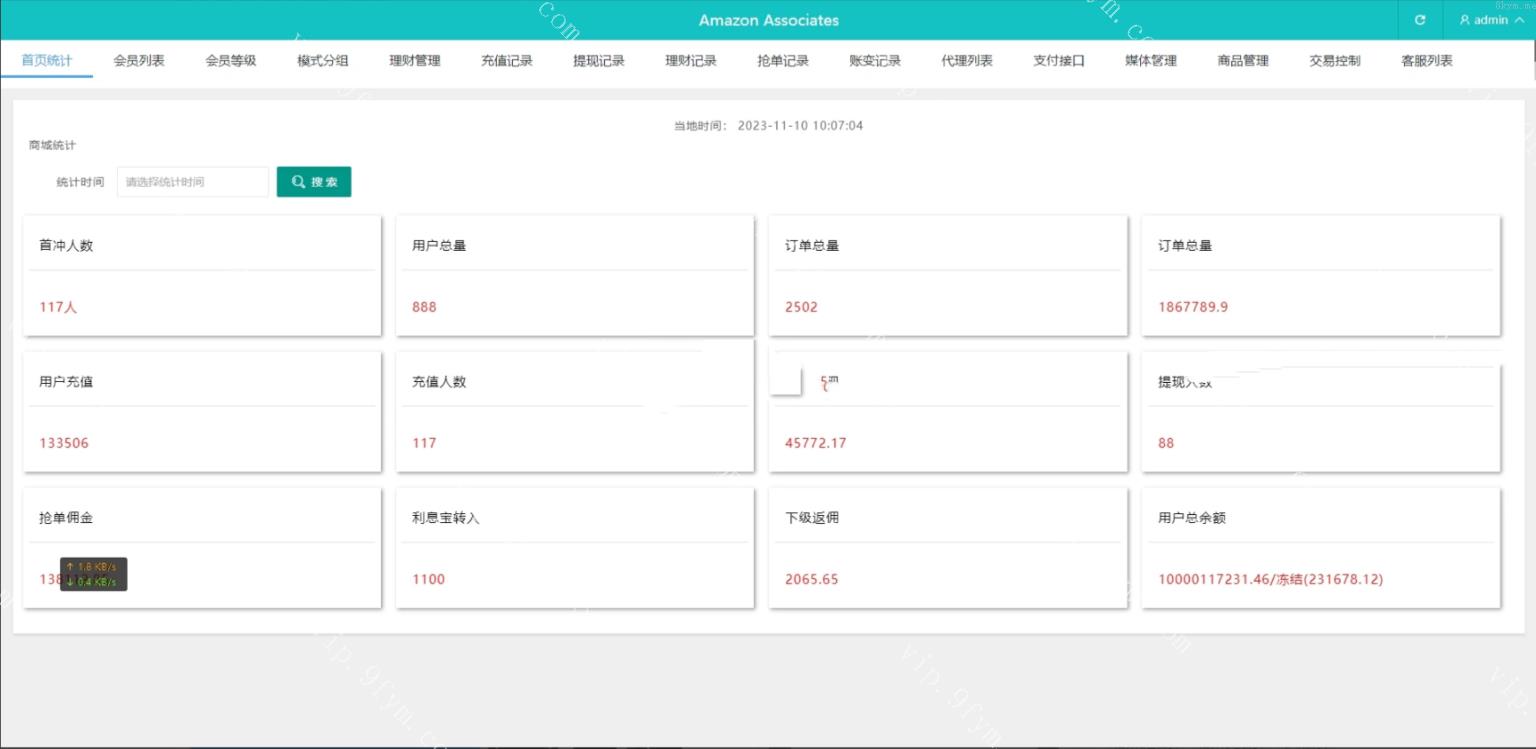Viewport: 1536px width, 749px height.
Task: View the 抢单记录 tab
Action: 783,61
